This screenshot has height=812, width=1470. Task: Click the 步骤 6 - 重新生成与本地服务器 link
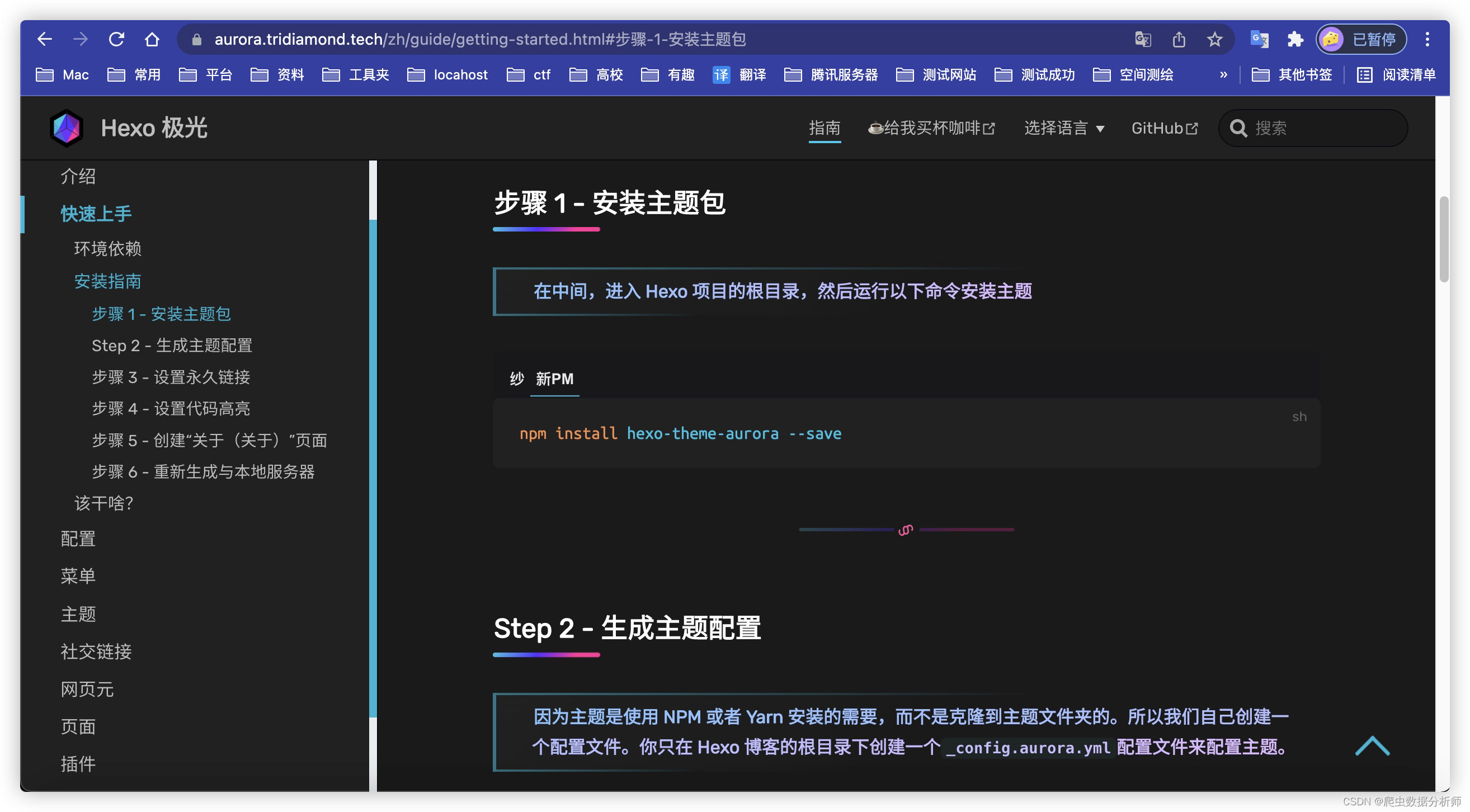point(203,472)
